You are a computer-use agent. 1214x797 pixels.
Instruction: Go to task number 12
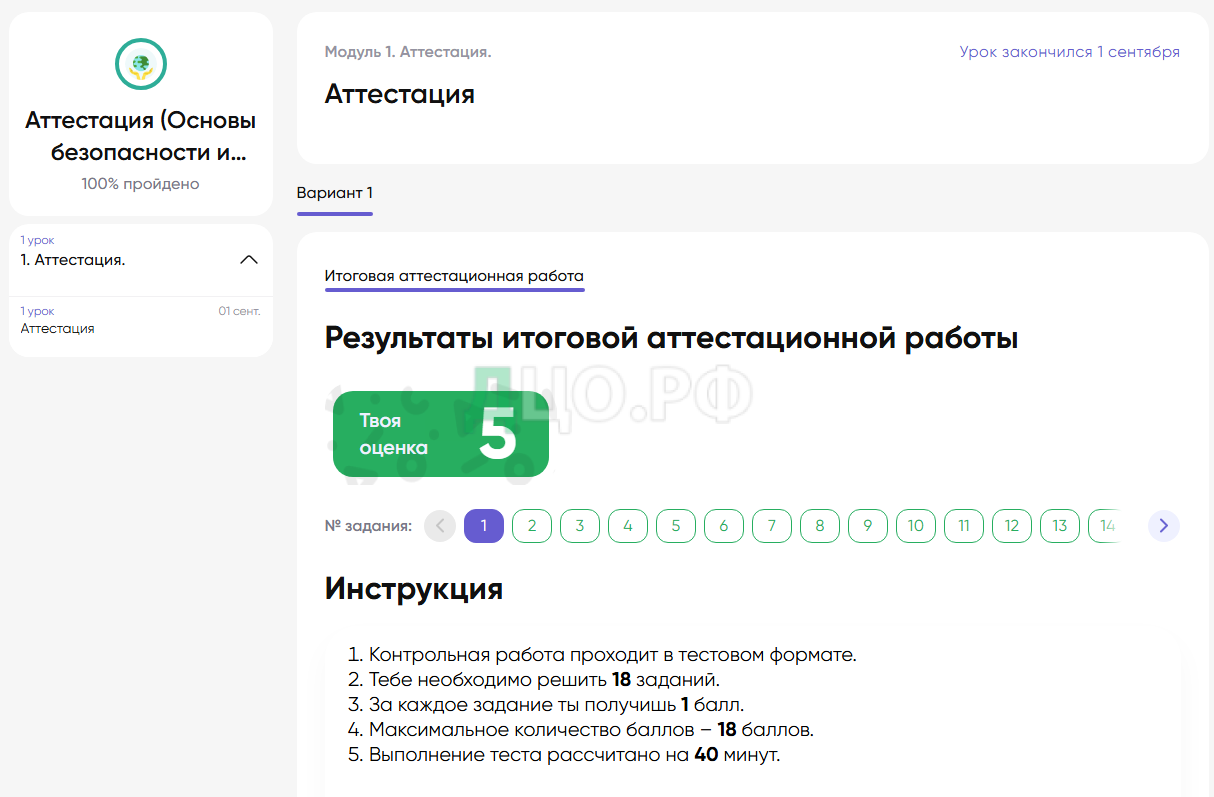pos(1012,526)
